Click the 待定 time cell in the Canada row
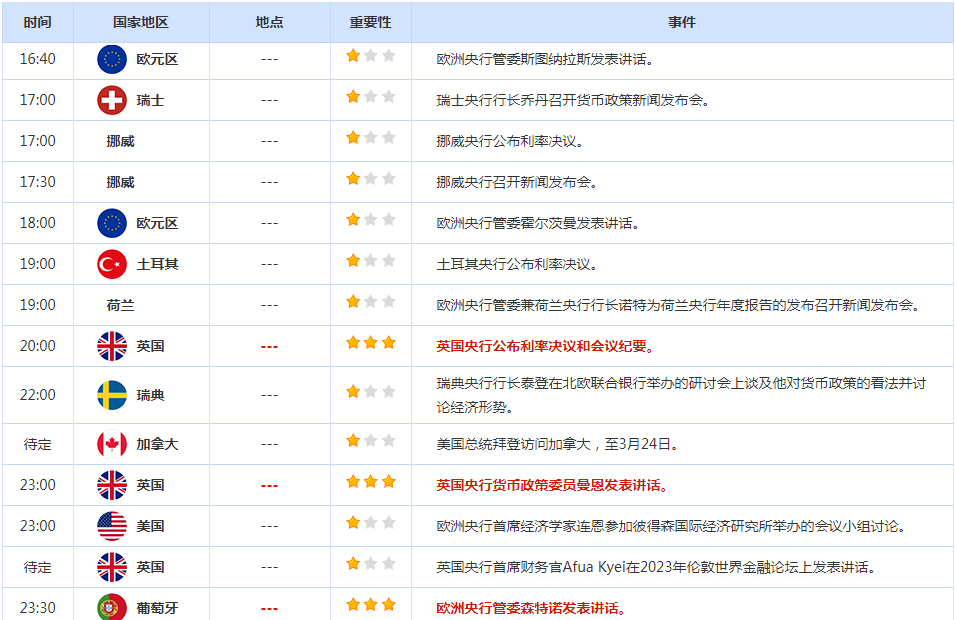Image resolution: width=955 pixels, height=620 pixels. click(39, 443)
